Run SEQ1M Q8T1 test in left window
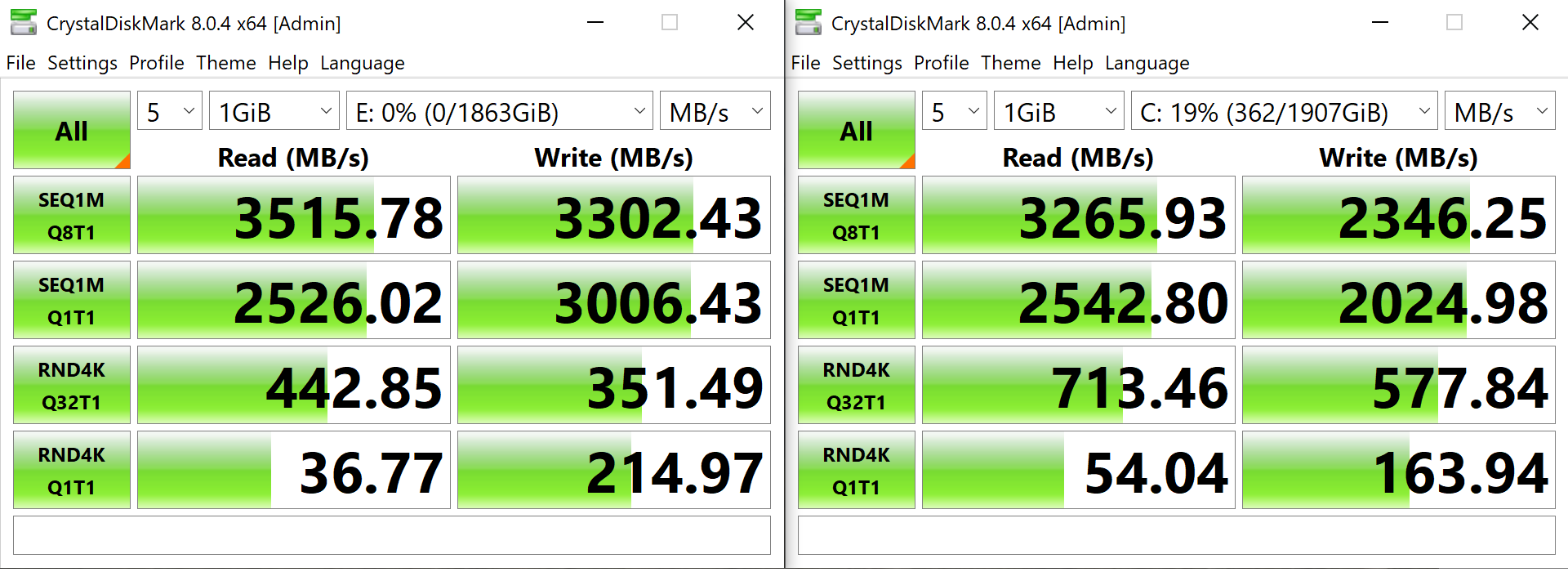The width and height of the screenshot is (1568, 572). [72, 215]
